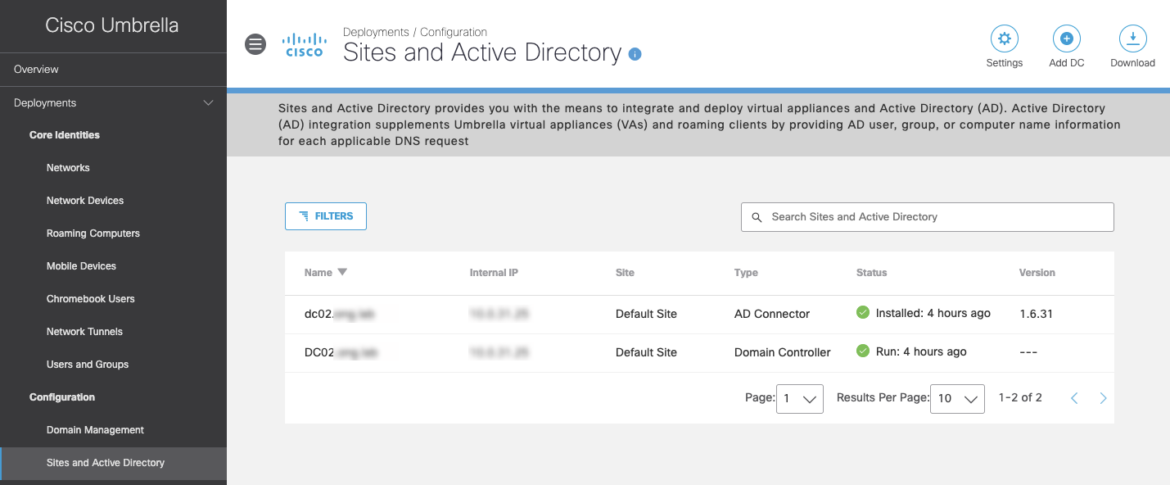Click Default Site in Domain Controller row
Image resolution: width=1170 pixels, height=485 pixels.
(x=646, y=352)
